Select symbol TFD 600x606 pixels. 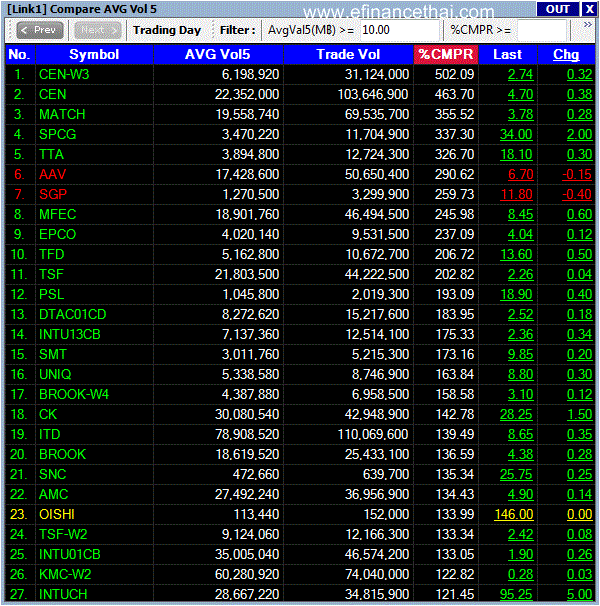(51, 255)
